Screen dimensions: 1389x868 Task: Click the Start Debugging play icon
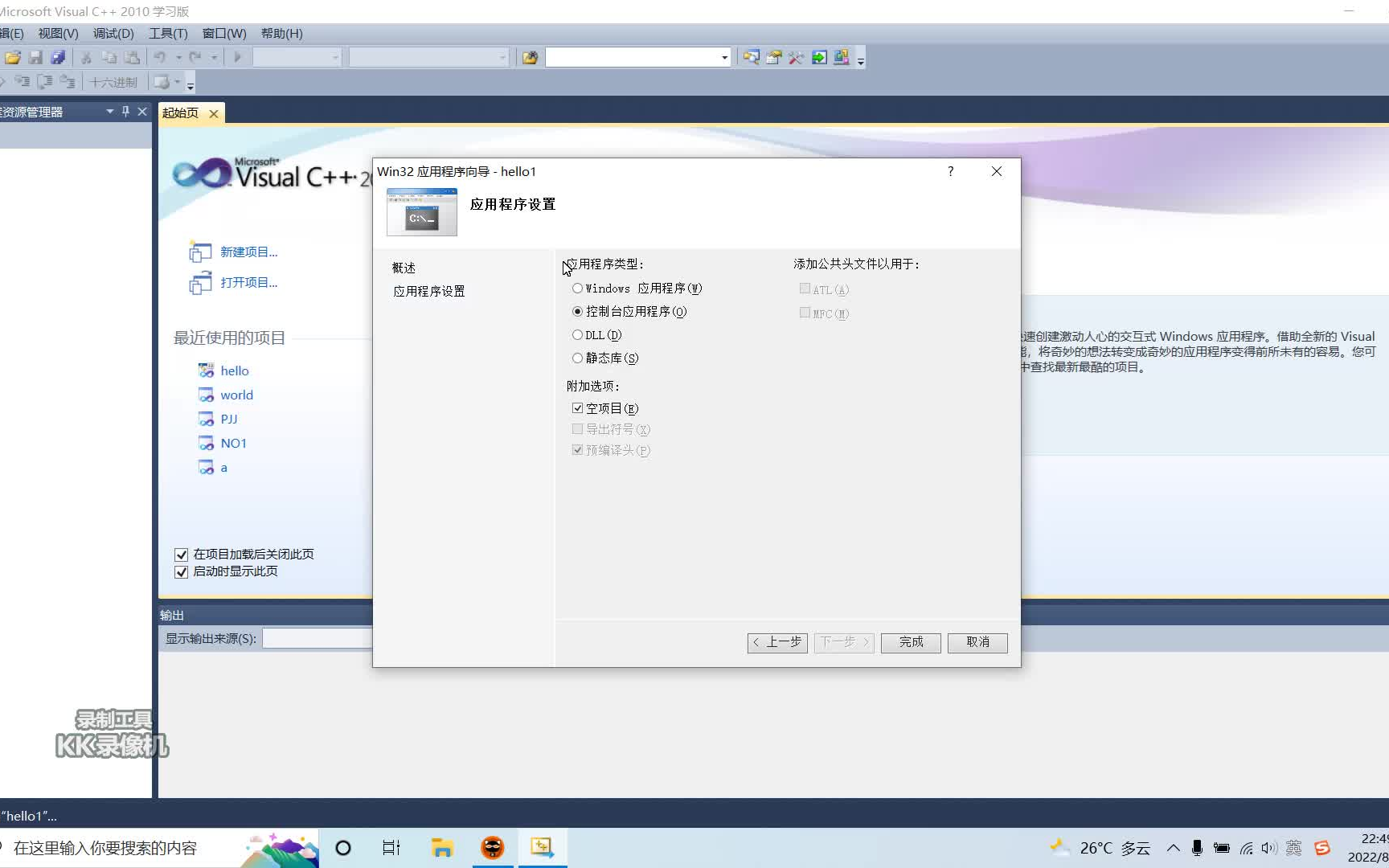point(237,58)
